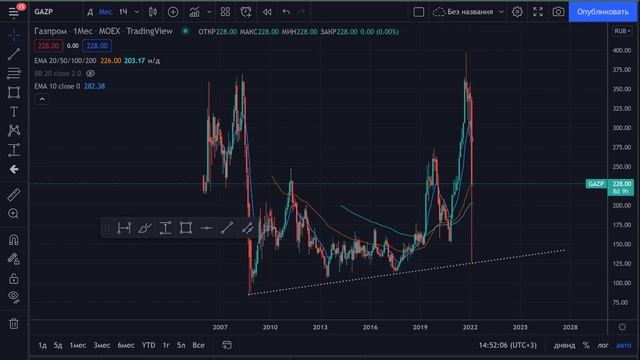The image size is (640, 360).
Task: Open the go to date calendar
Action: tap(227, 345)
